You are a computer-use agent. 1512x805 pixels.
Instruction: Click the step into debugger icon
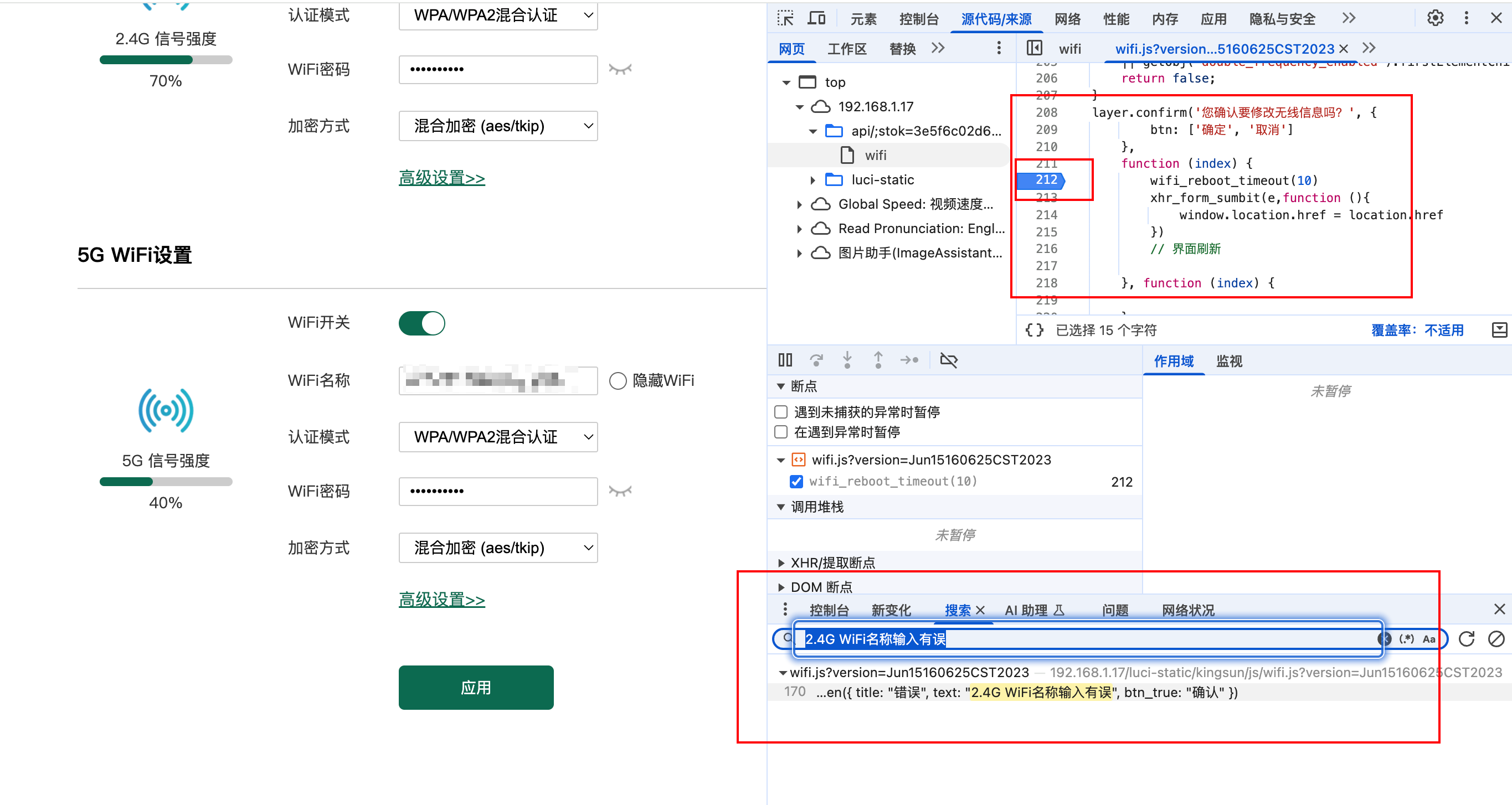(x=847, y=360)
